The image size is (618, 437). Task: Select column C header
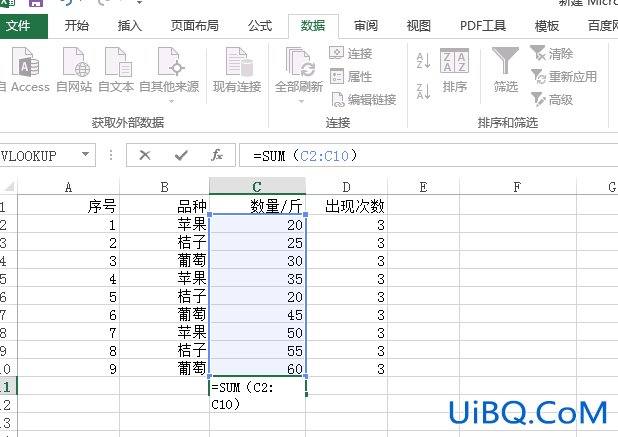[x=257, y=186]
